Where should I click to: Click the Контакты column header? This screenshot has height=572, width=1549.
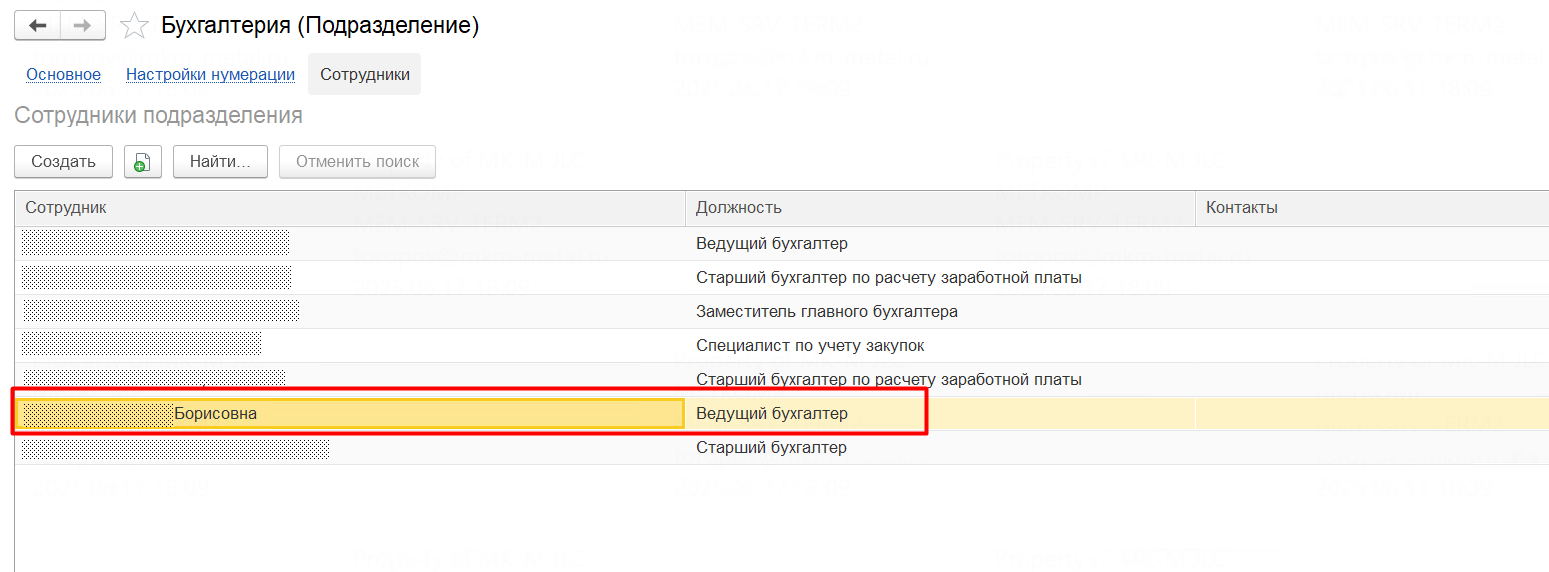click(1372, 208)
